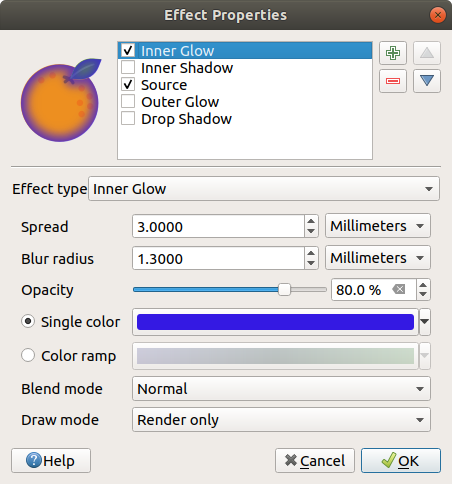Decrease opacity with the spinner down arrow
The image size is (452, 484).
[423, 295]
